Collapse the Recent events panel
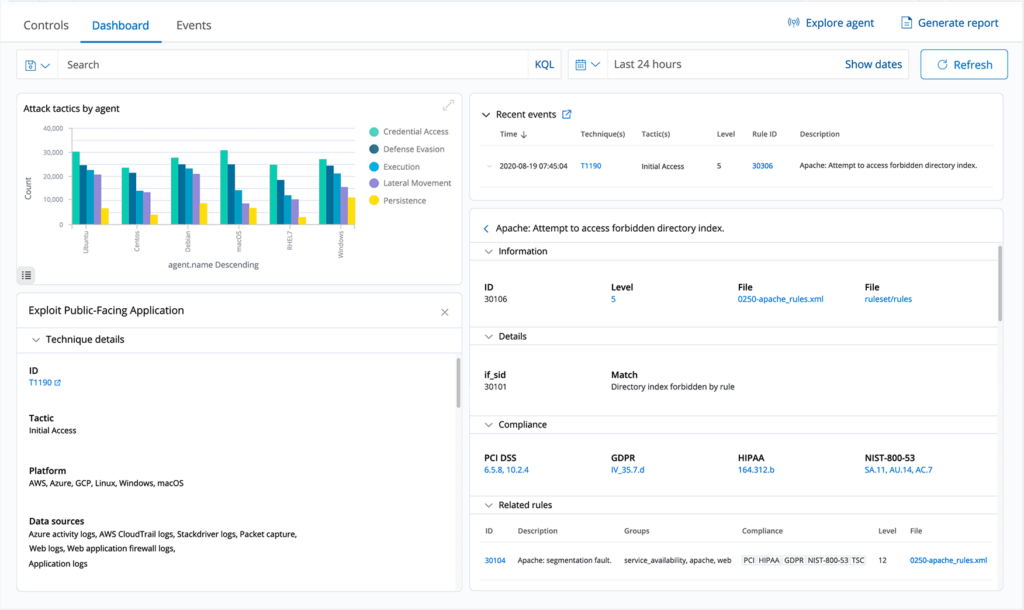Screen dimensions: 1024x610 pyautogui.click(x=486, y=115)
